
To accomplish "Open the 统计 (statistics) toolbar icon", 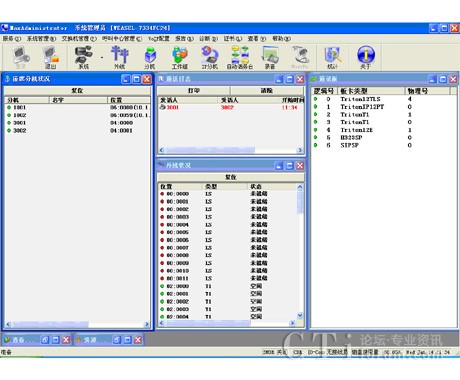I will [333, 57].
